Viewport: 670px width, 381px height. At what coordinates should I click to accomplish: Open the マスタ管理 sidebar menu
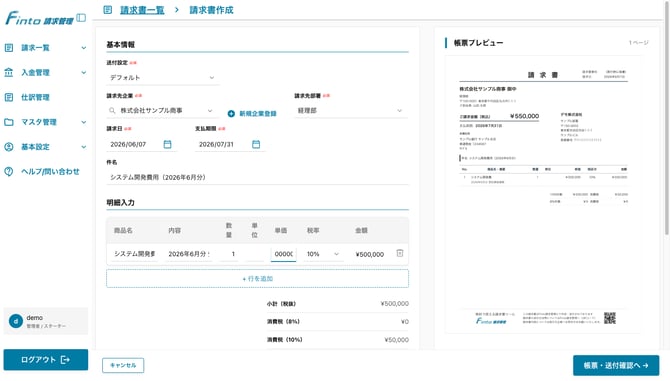45,122
